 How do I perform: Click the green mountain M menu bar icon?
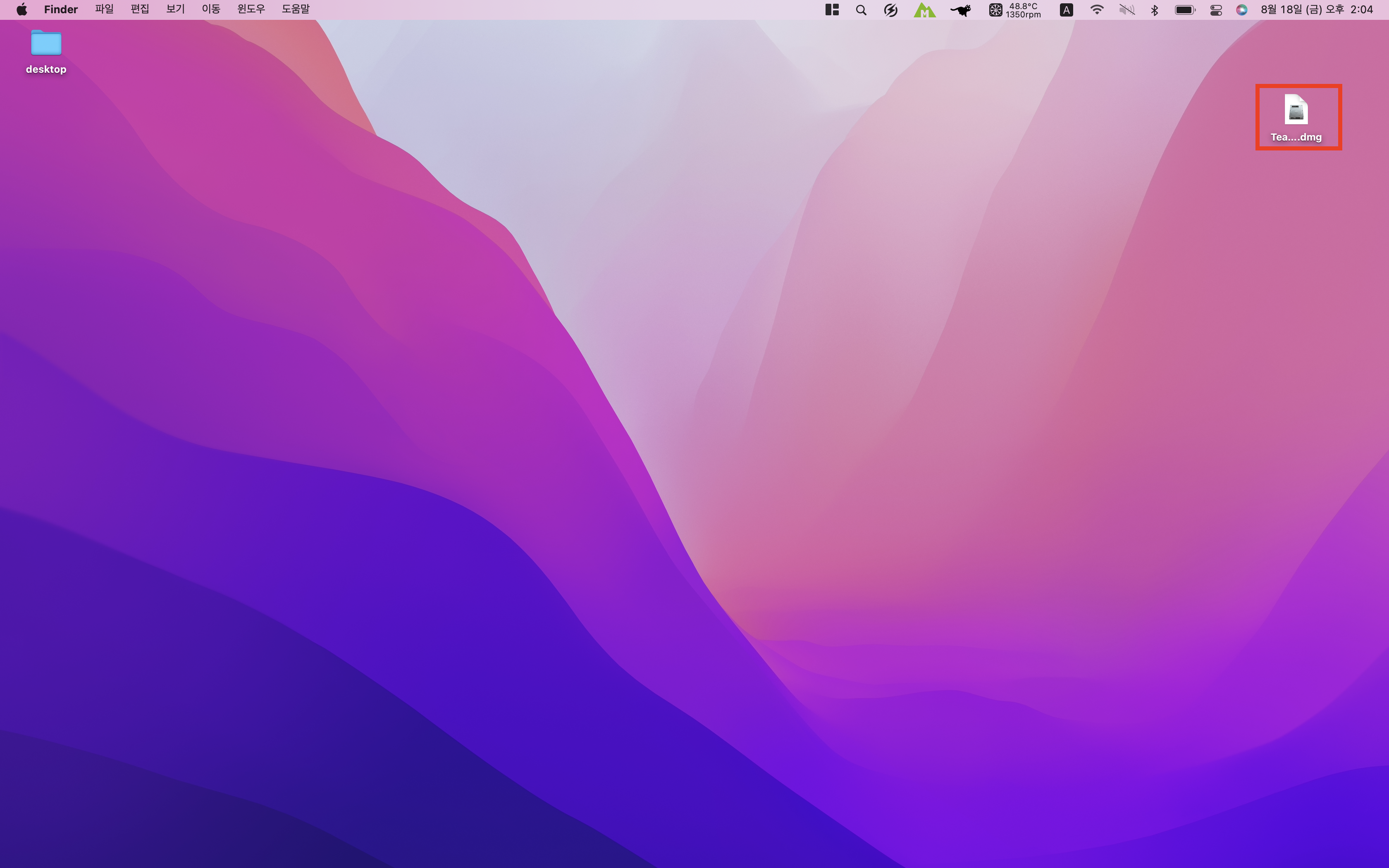[x=924, y=10]
